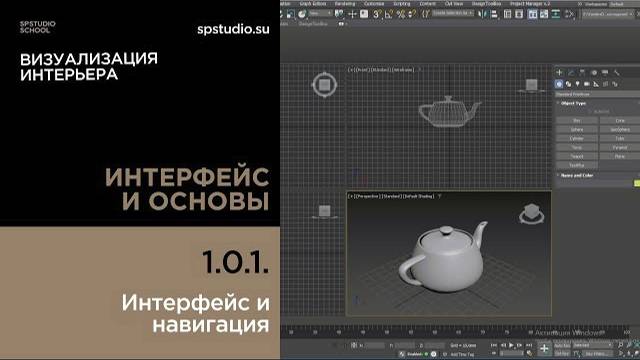This screenshot has width=640, height=360.
Task: Click the green object color swatch
Action: [x=637, y=183]
